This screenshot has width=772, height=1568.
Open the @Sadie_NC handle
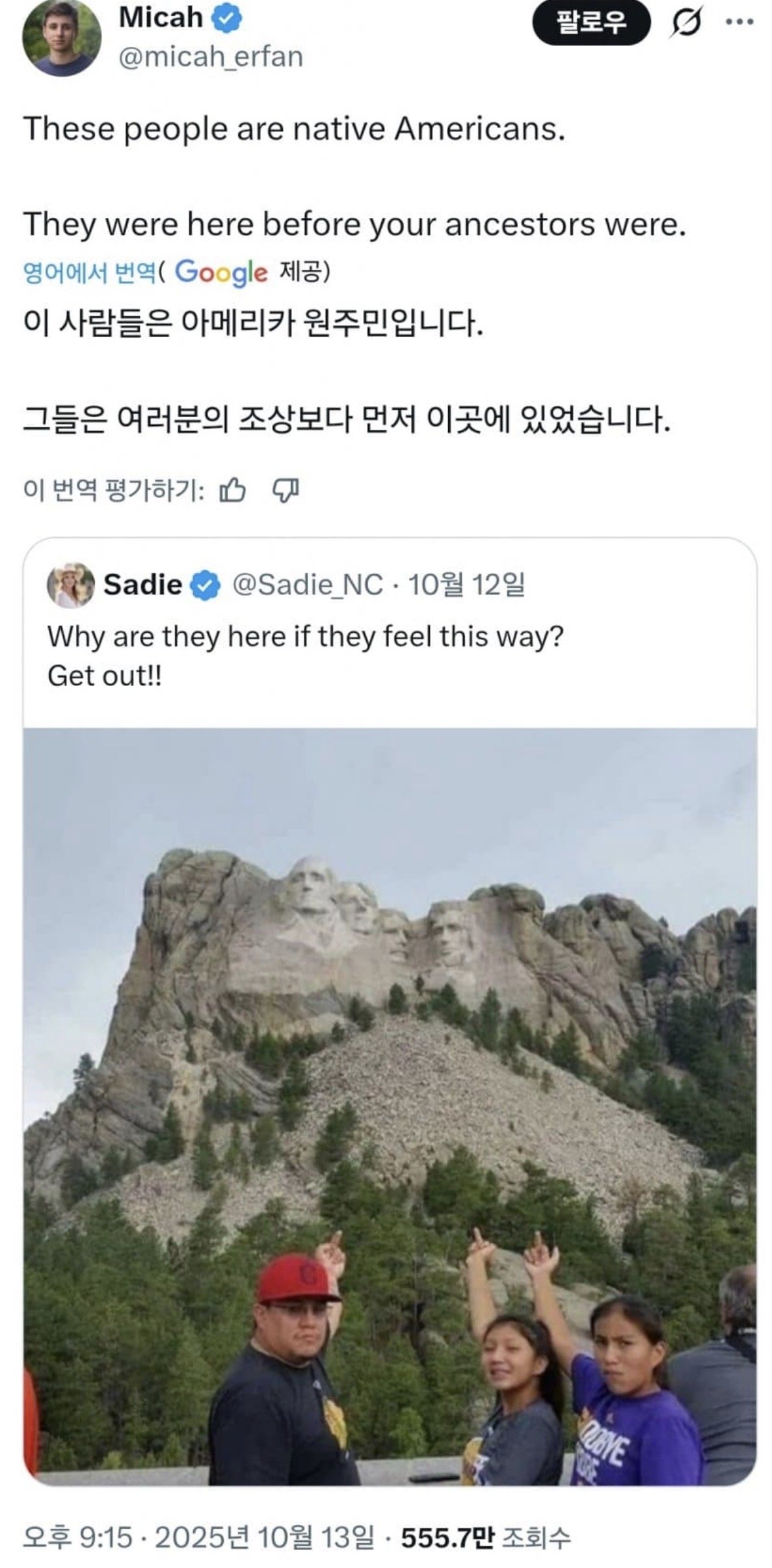tap(307, 585)
